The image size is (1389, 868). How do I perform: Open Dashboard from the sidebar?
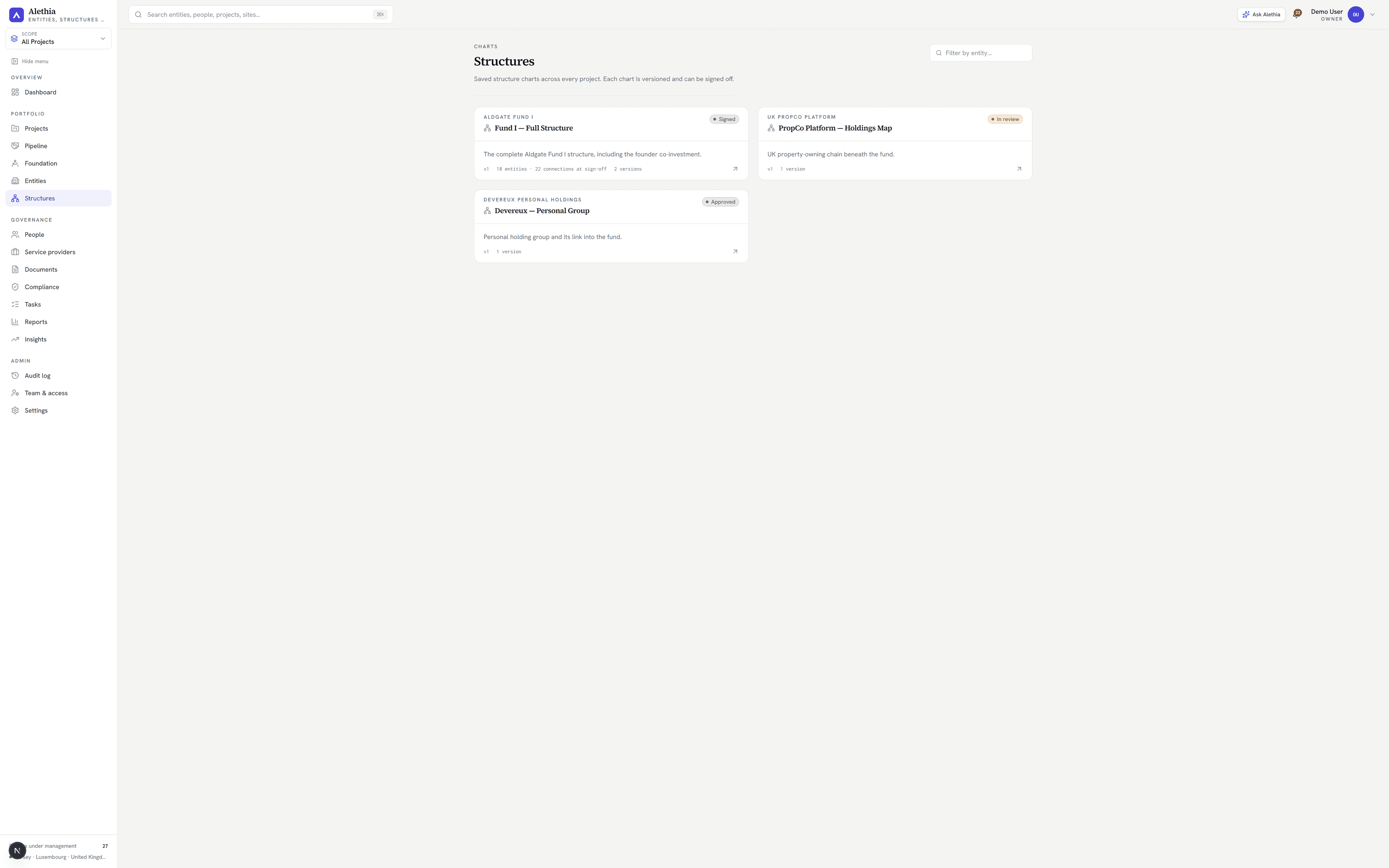click(x=59, y=93)
